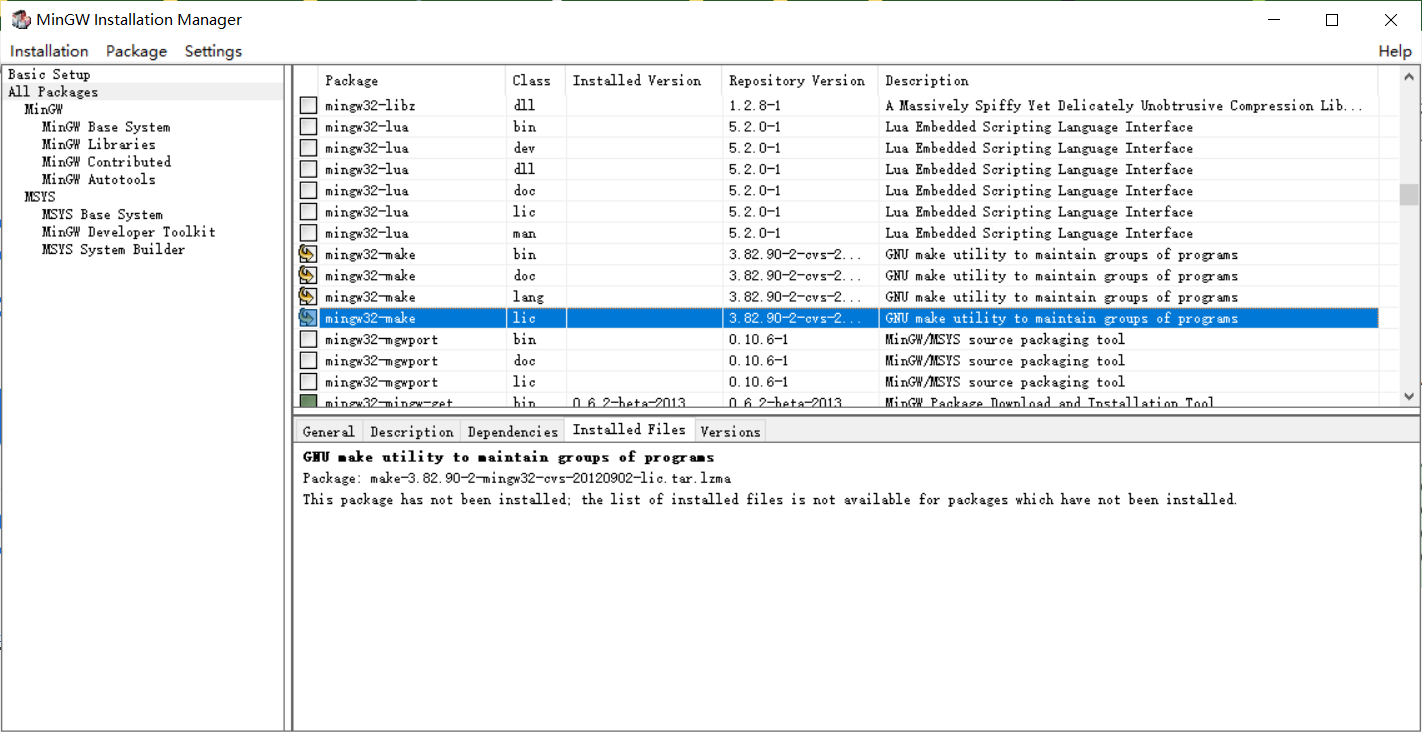Toggle checkbox for mingw32-libz dll
Image resolution: width=1422 pixels, height=732 pixels.
coord(308,105)
